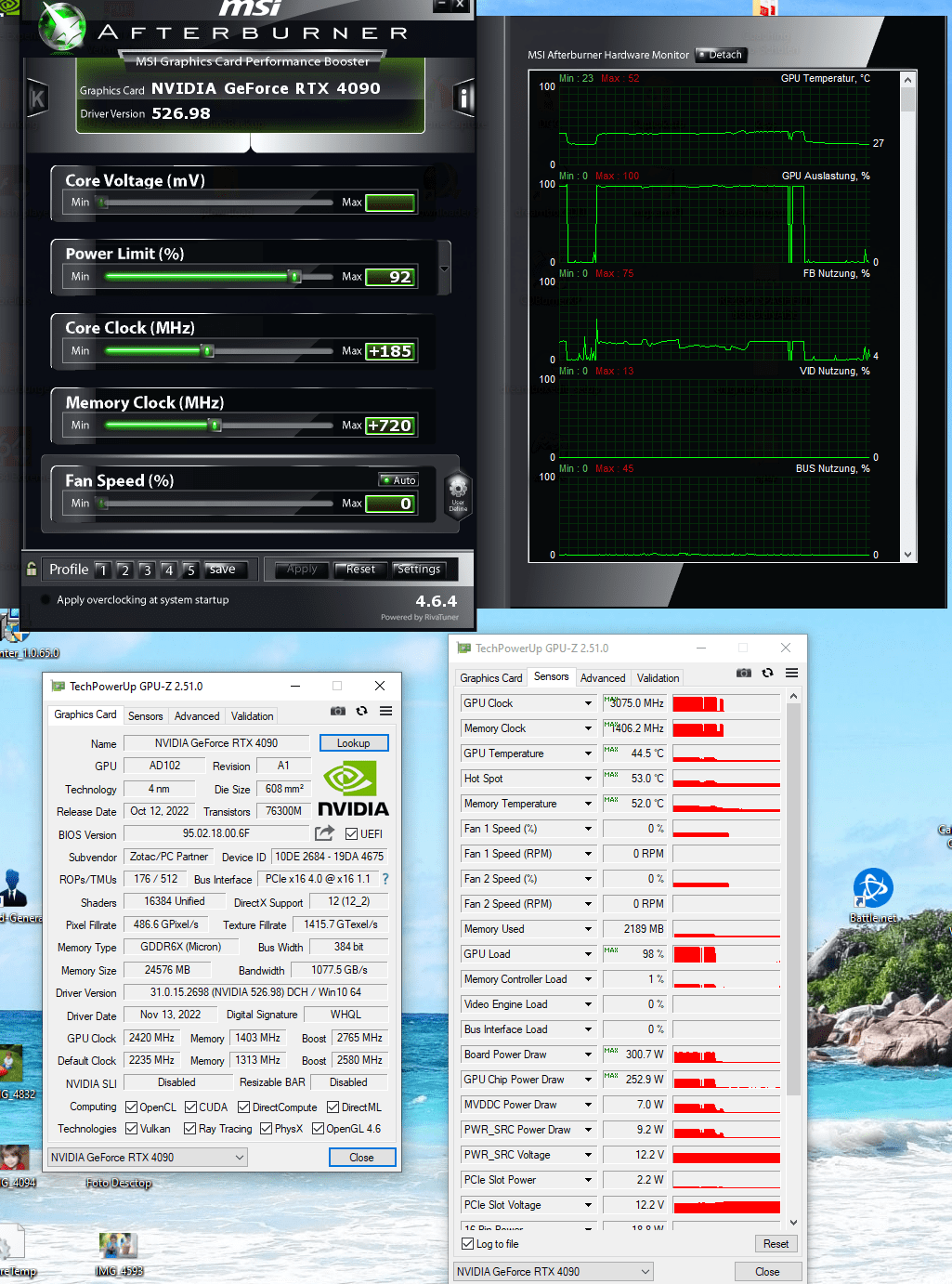Select Afterburner profile slot 2

coord(124,570)
